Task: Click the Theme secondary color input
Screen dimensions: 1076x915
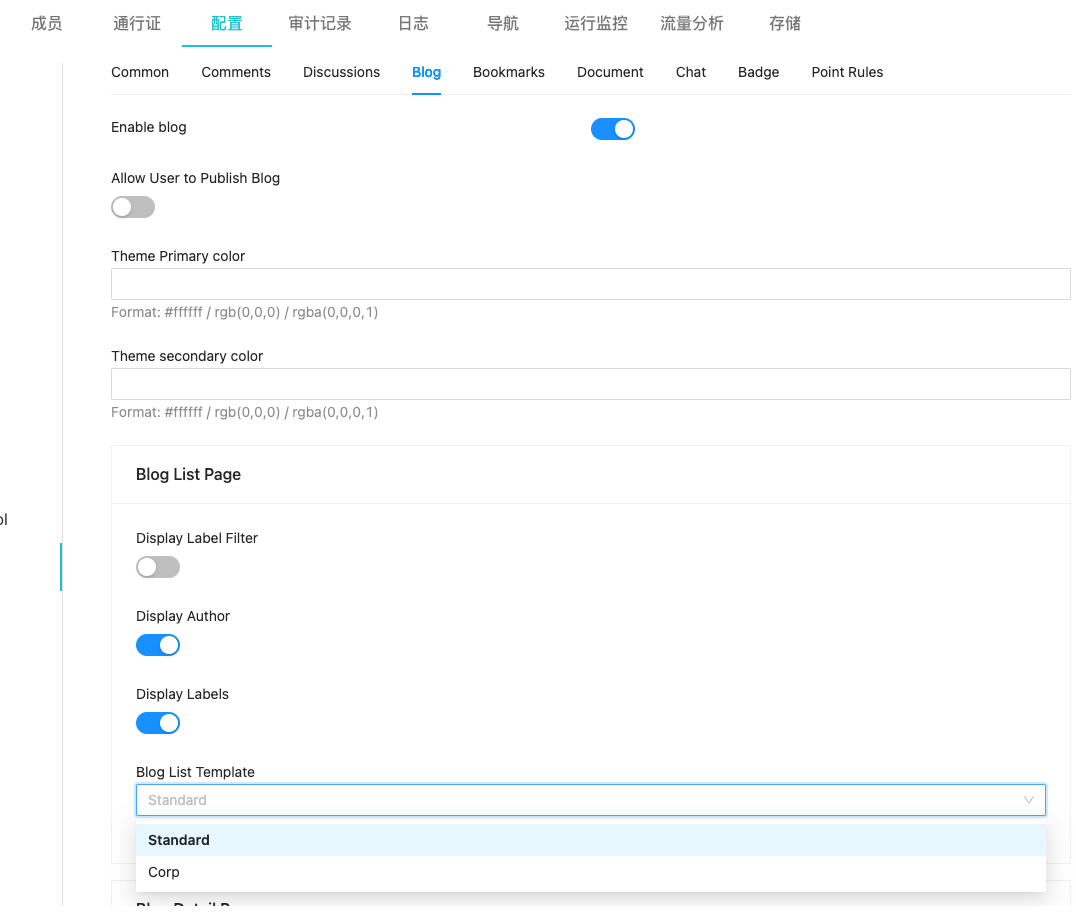Action: click(590, 384)
